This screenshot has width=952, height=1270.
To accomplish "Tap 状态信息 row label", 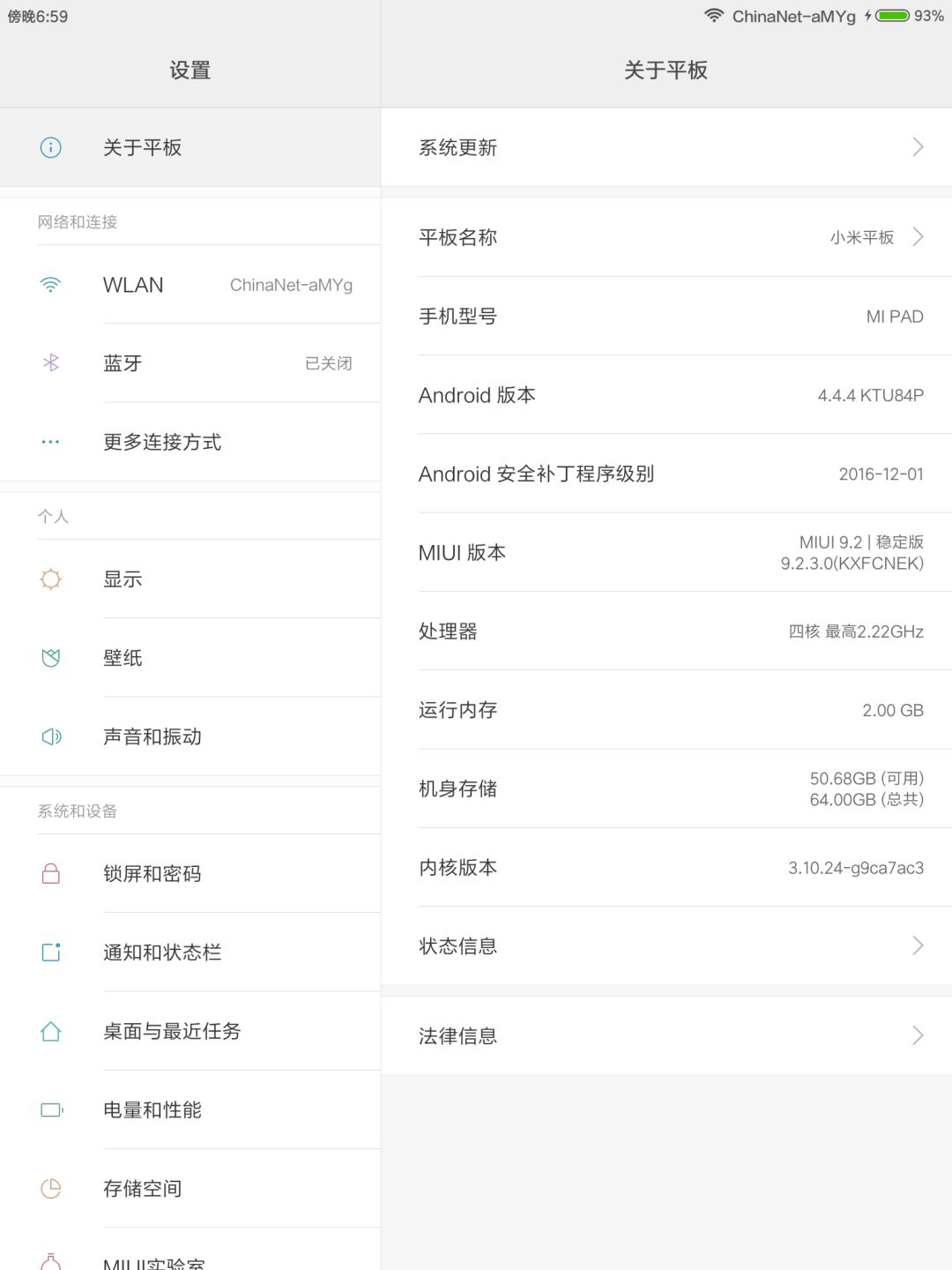I will (x=457, y=946).
